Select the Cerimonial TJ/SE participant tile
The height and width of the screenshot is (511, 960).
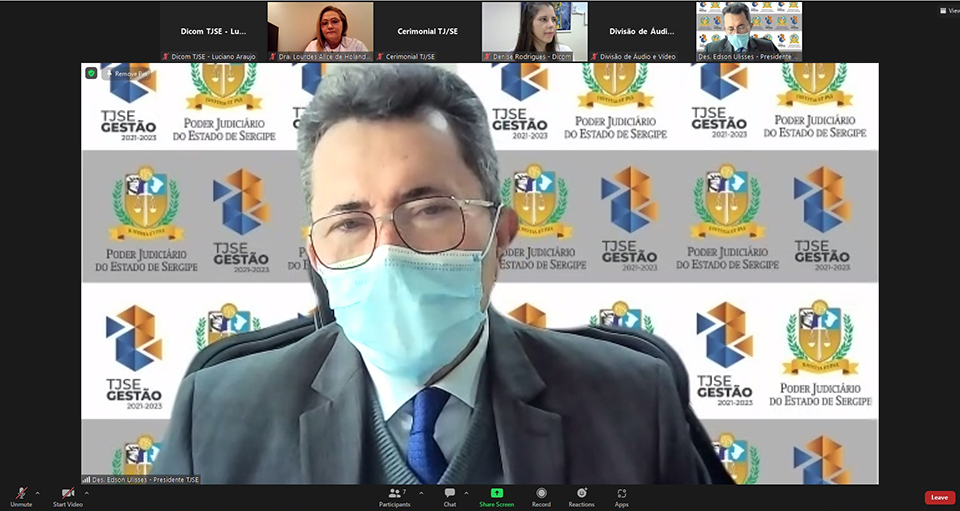[427, 31]
